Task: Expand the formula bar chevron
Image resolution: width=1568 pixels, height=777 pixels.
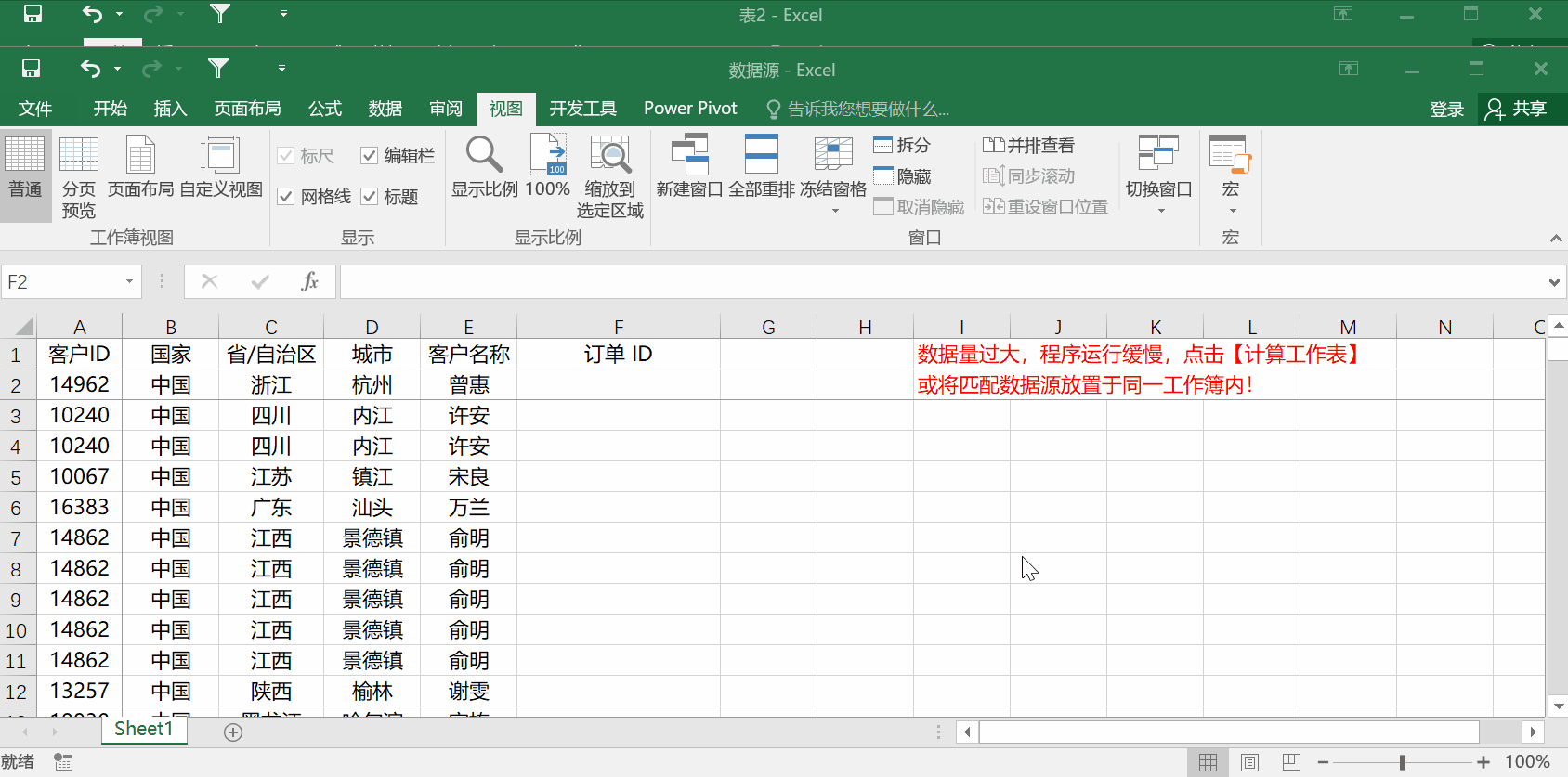Action: [x=1554, y=282]
